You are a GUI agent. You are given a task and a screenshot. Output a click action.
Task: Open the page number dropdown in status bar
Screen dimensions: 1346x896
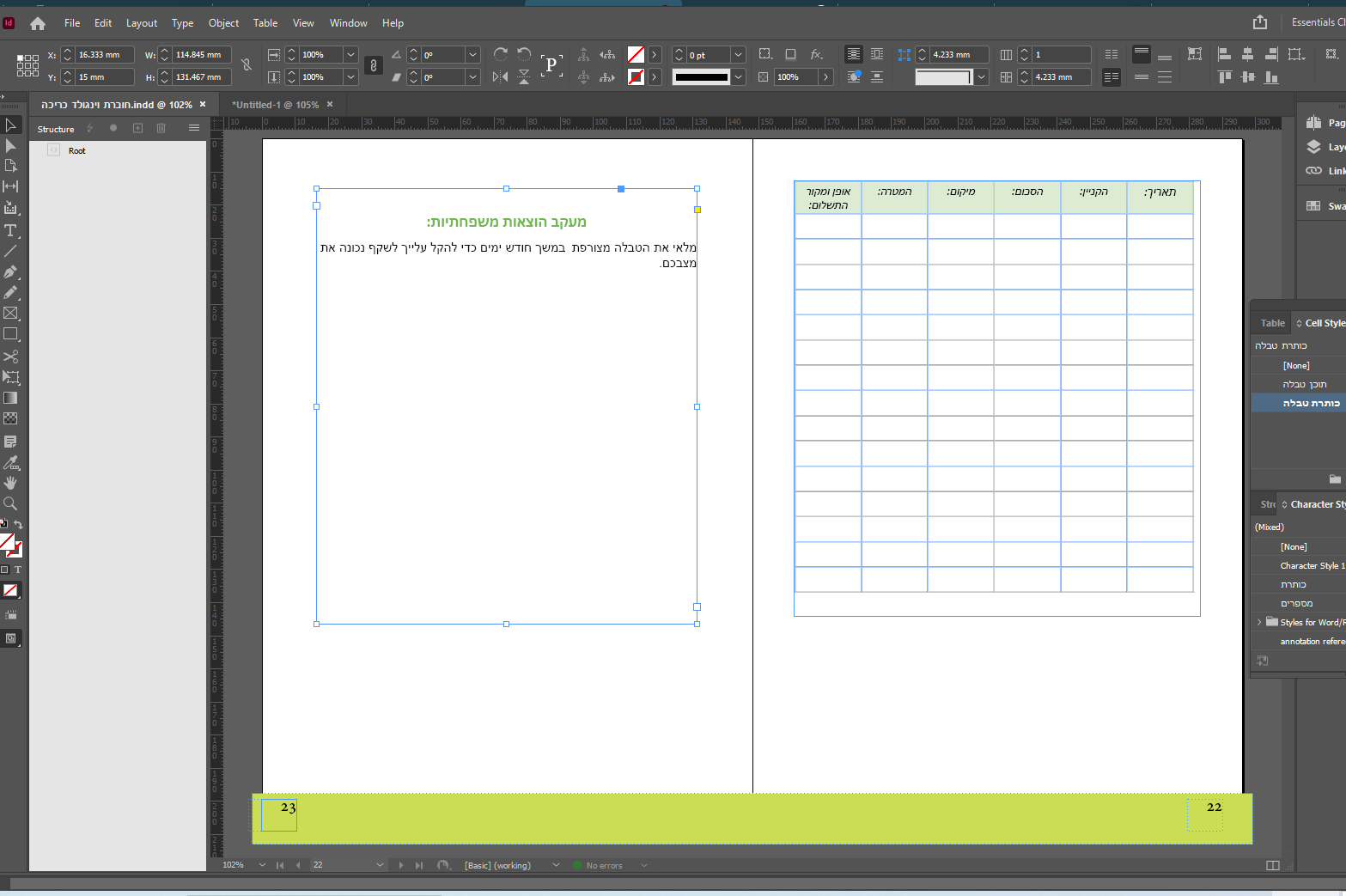[x=379, y=865]
